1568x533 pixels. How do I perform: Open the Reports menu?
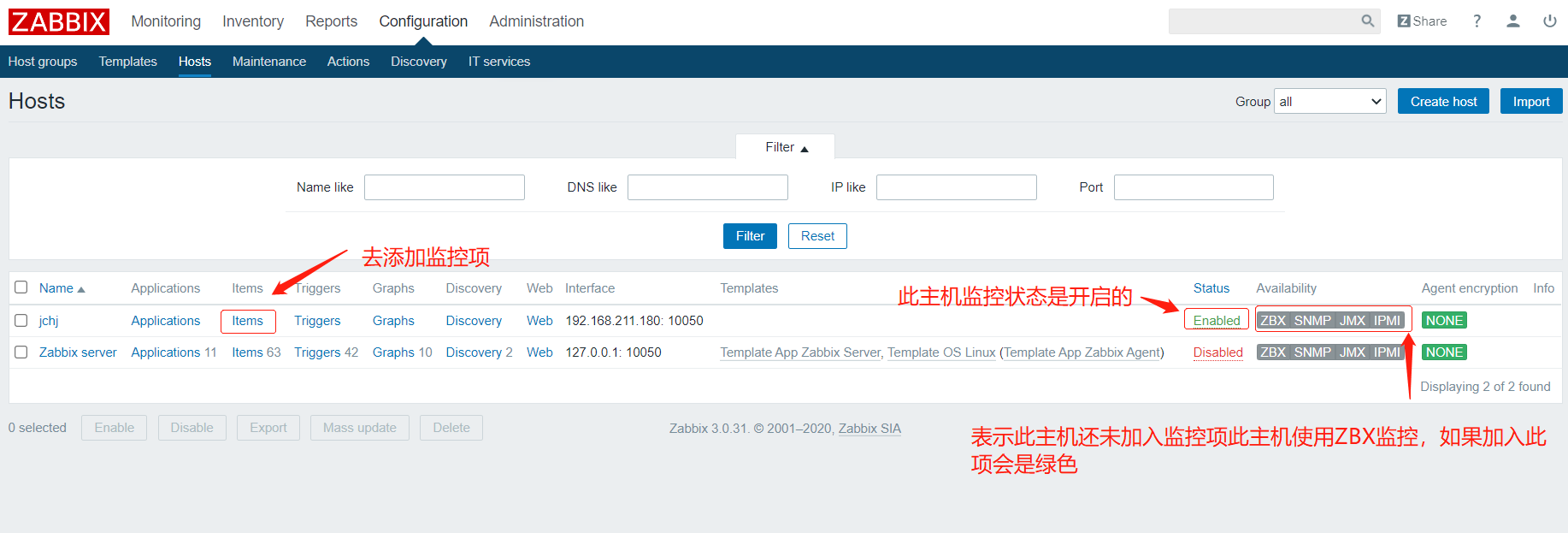(x=332, y=21)
